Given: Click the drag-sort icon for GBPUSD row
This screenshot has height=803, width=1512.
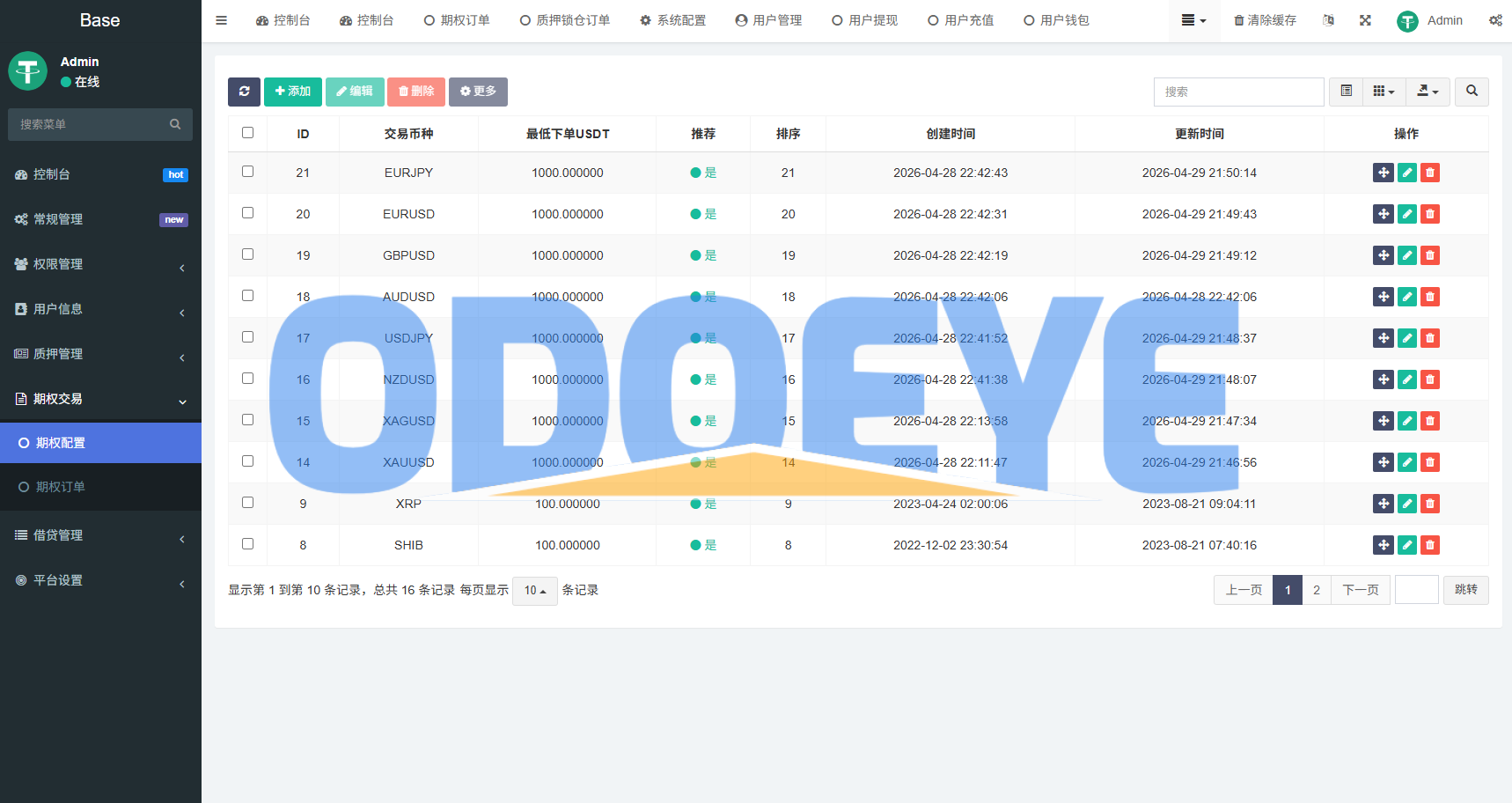Looking at the screenshot, I should click(1384, 255).
